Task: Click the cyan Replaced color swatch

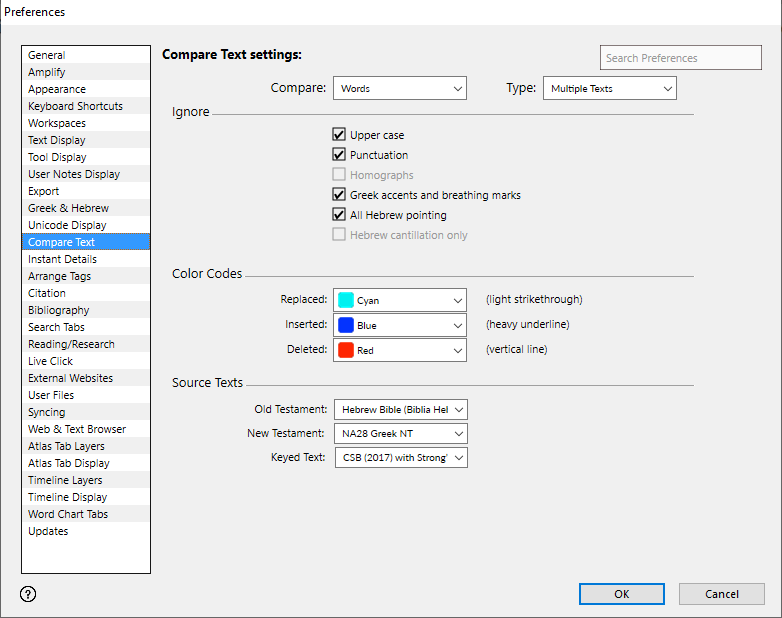Action: click(x=346, y=300)
